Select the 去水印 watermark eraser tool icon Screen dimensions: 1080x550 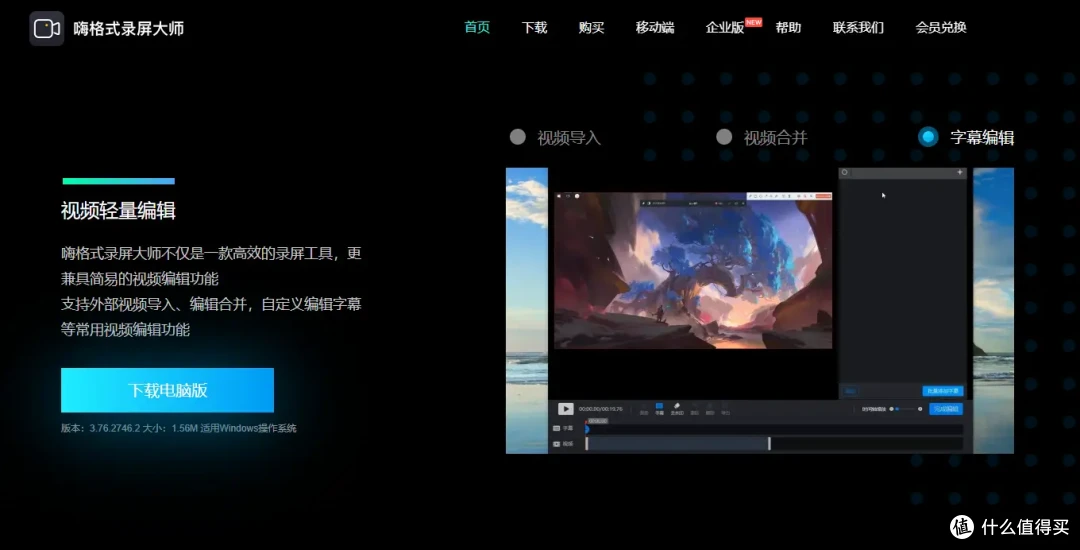click(x=676, y=408)
